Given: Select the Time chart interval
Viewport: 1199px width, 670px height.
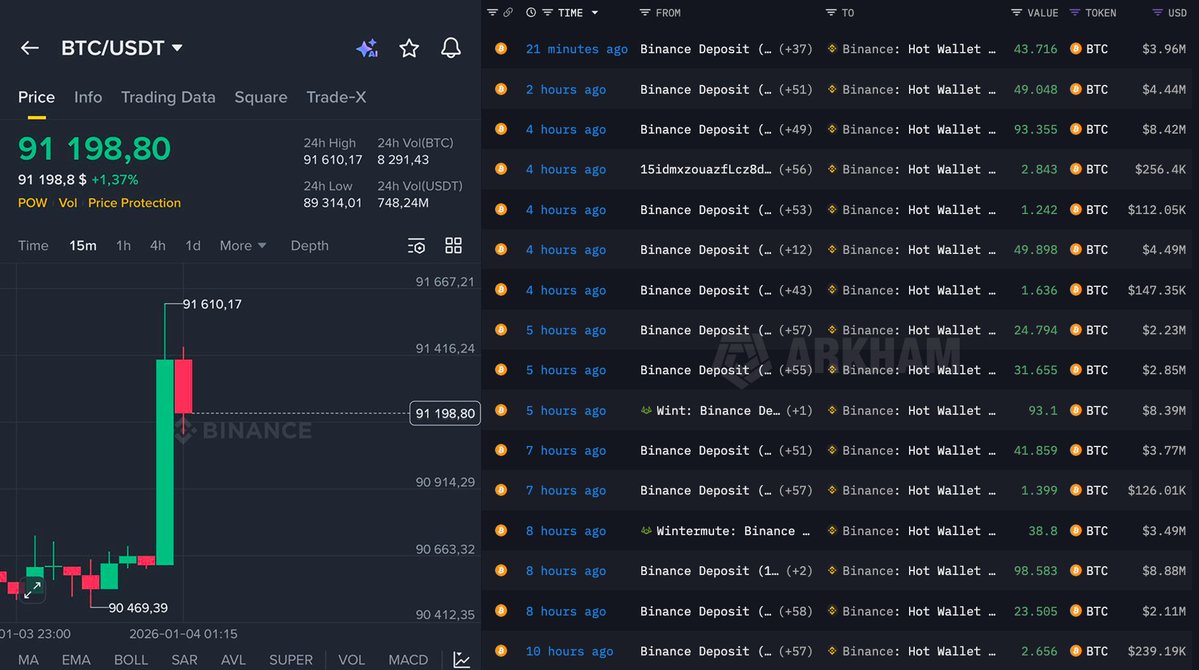Looking at the screenshot, I should (x=33, y=246).
